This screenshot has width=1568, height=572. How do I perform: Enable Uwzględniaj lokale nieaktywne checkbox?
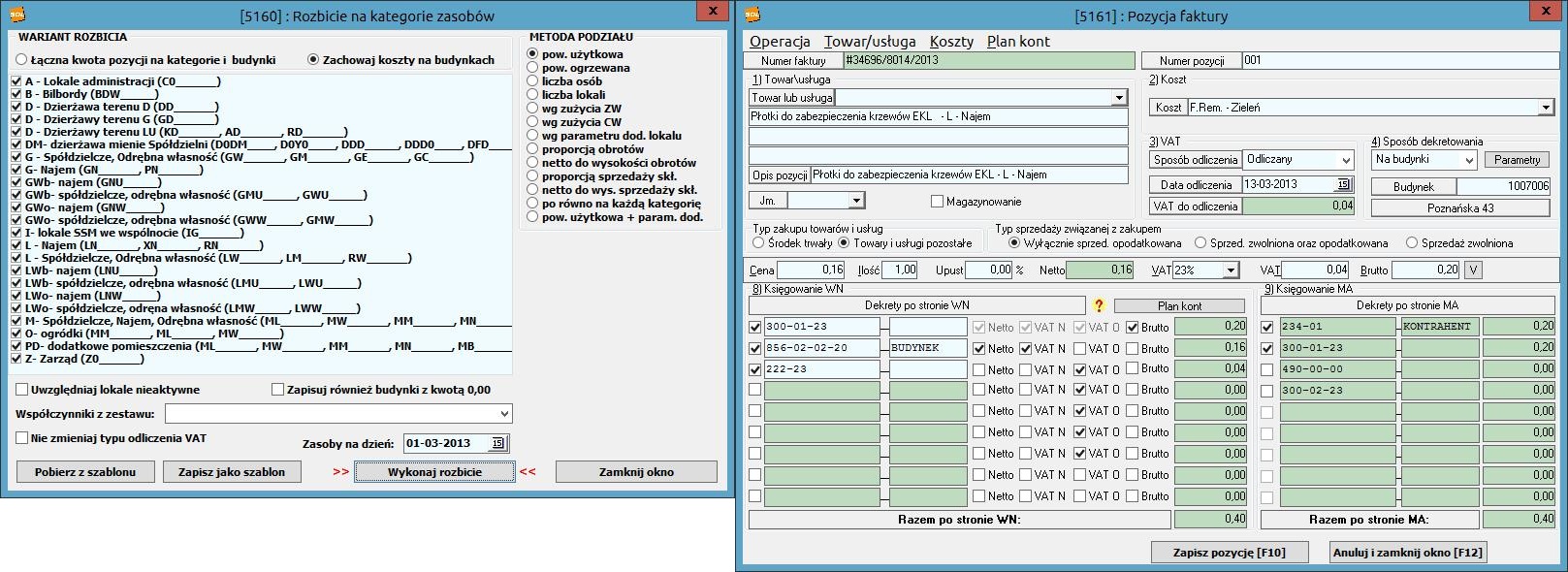(x=22, y=390)
